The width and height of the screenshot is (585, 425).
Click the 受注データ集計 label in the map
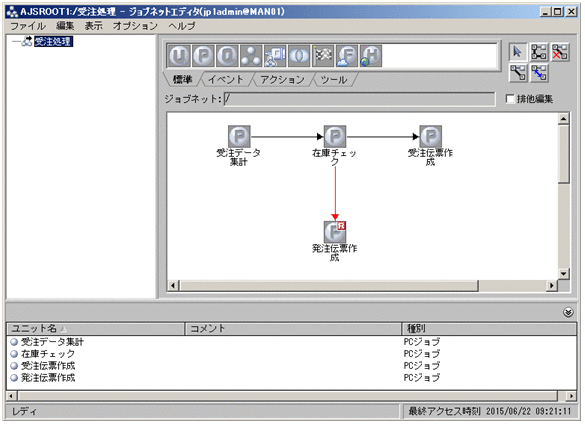click(x=238, y=157)
